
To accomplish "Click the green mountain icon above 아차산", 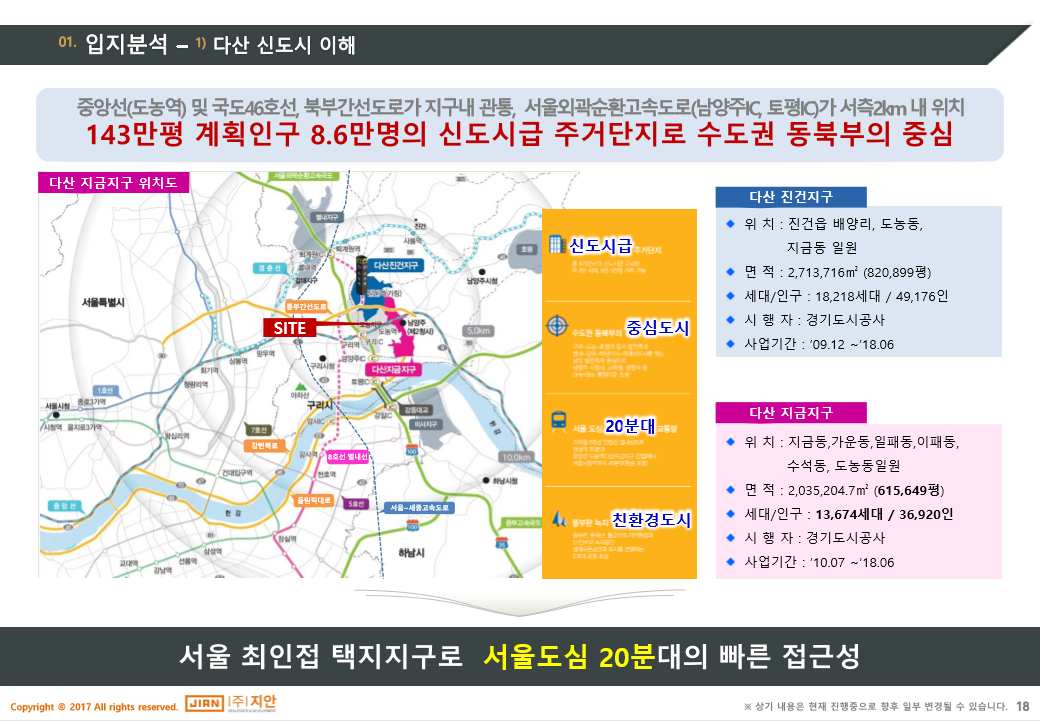I will [299, 386].
